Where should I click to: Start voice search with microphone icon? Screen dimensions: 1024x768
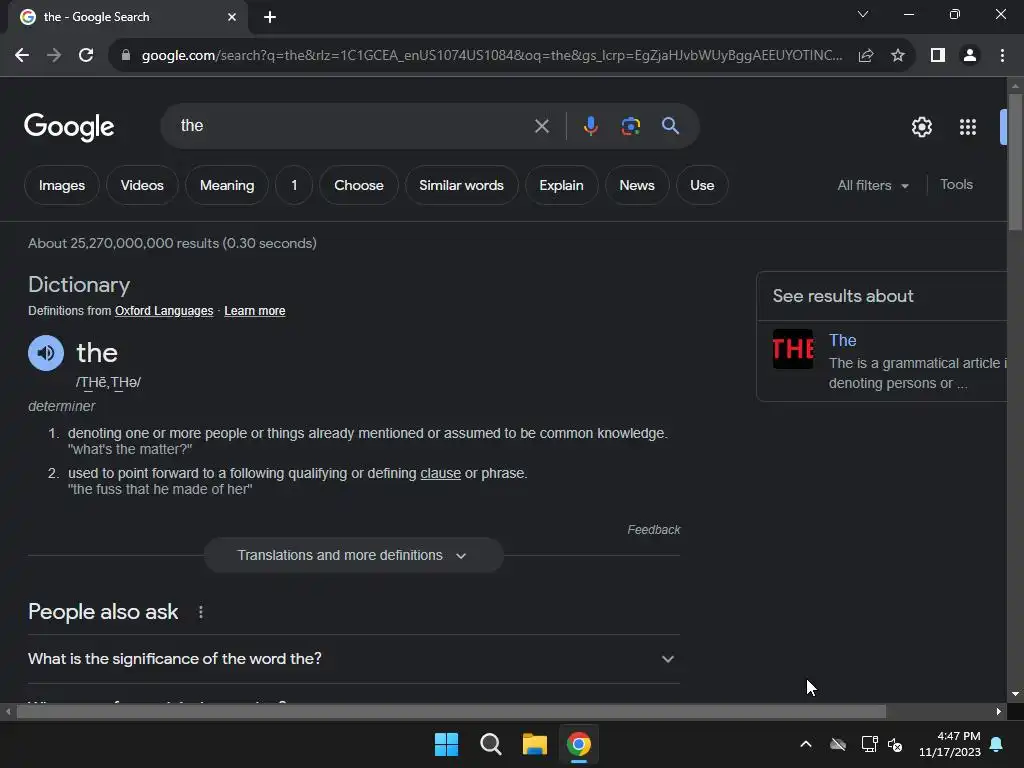tap(590, 126)
